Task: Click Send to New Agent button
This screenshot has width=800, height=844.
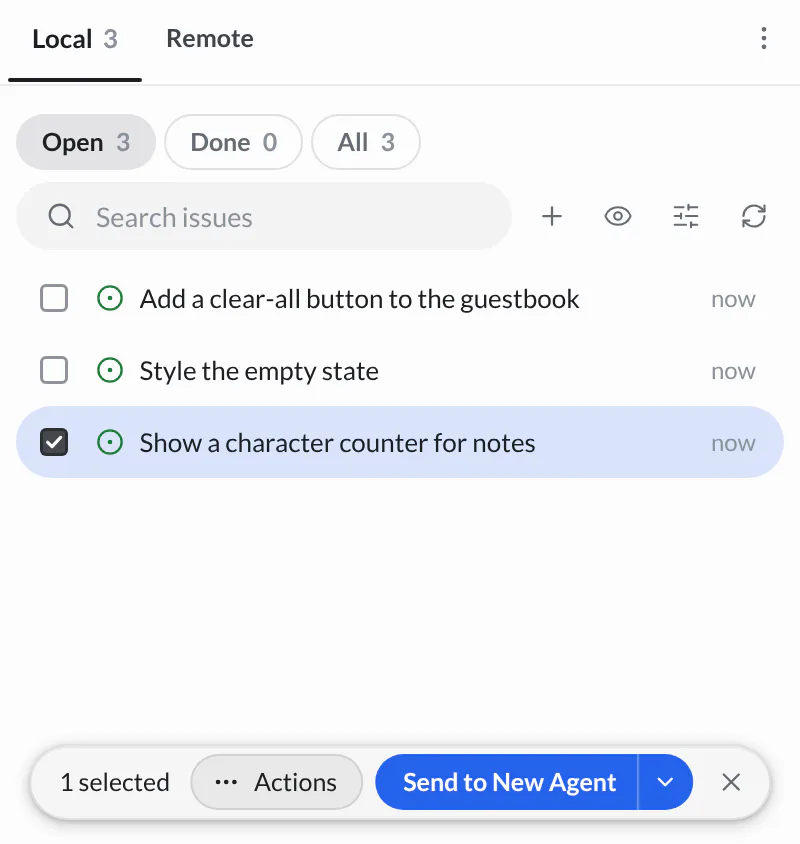Action: point(507,782)
